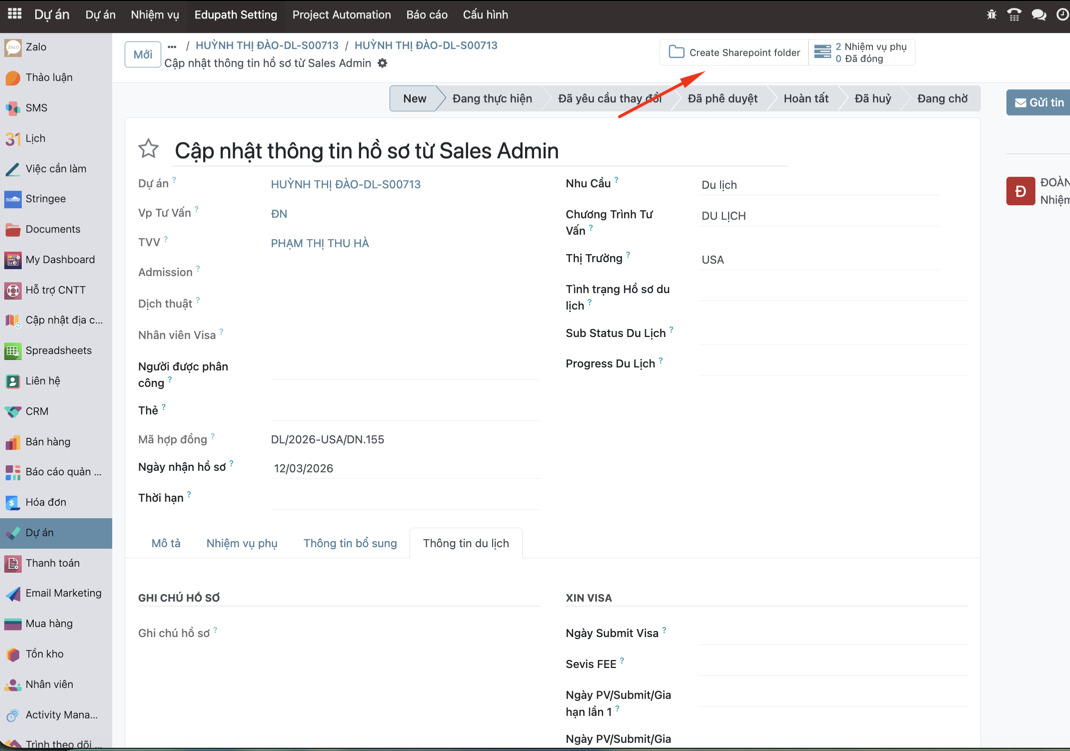This screenshot has width=1070, height=751.
Task: Open Documents app icon
Action: pos(13,229)
